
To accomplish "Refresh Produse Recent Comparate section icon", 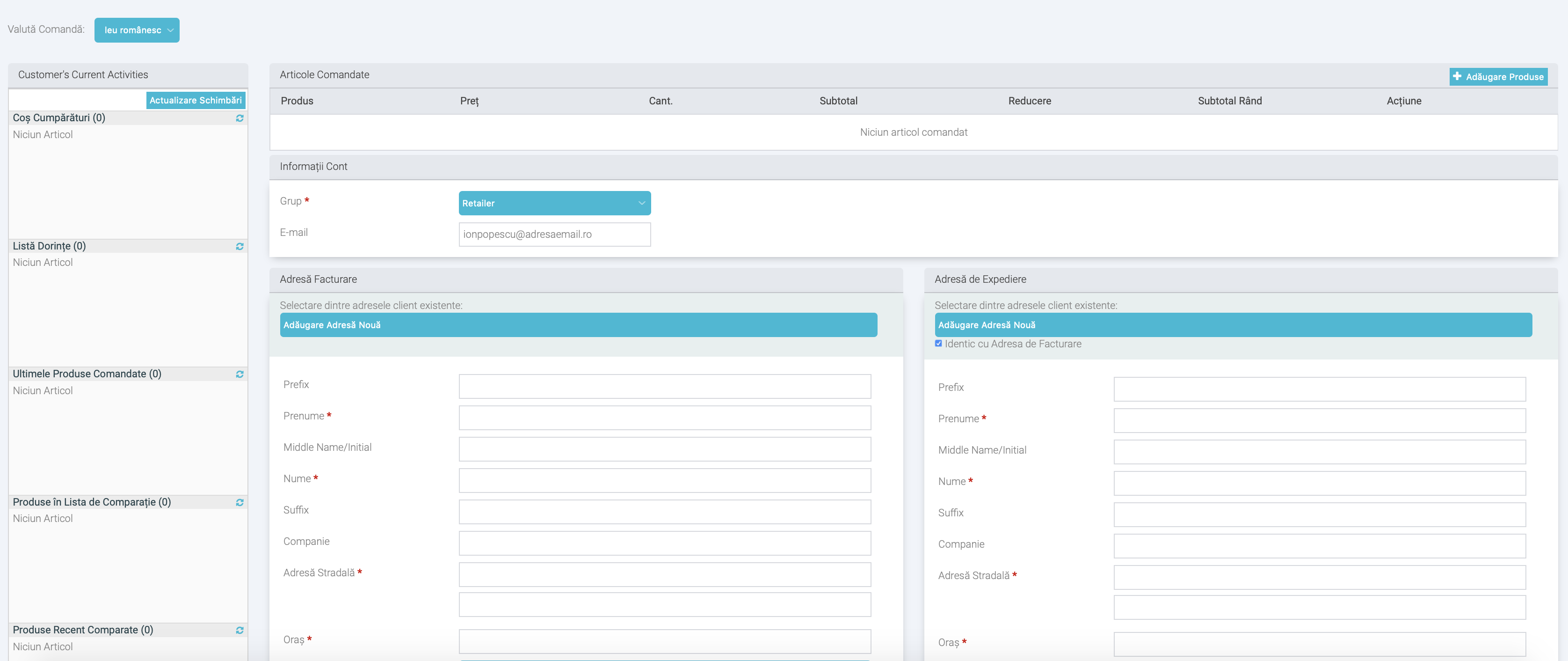I will point(240,631).
